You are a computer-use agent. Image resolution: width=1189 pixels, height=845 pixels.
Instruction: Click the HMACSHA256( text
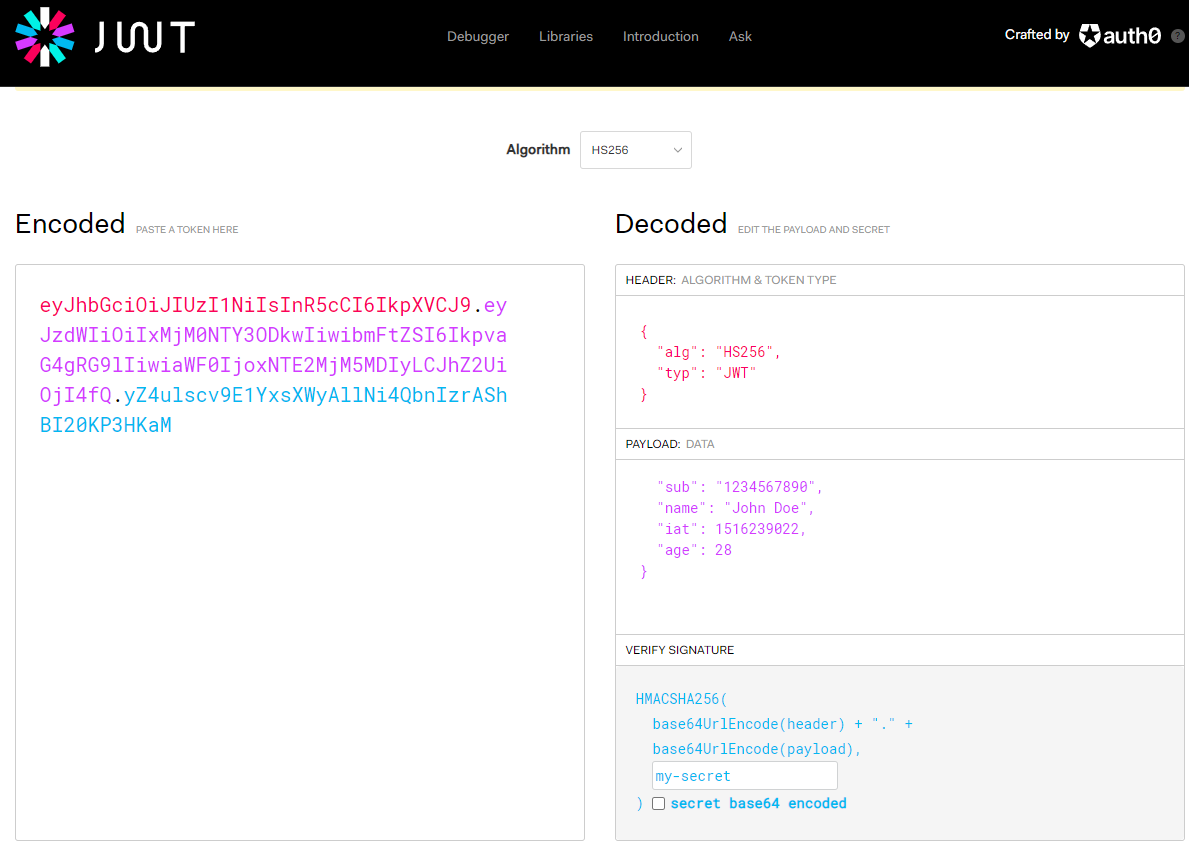(681, 699)
